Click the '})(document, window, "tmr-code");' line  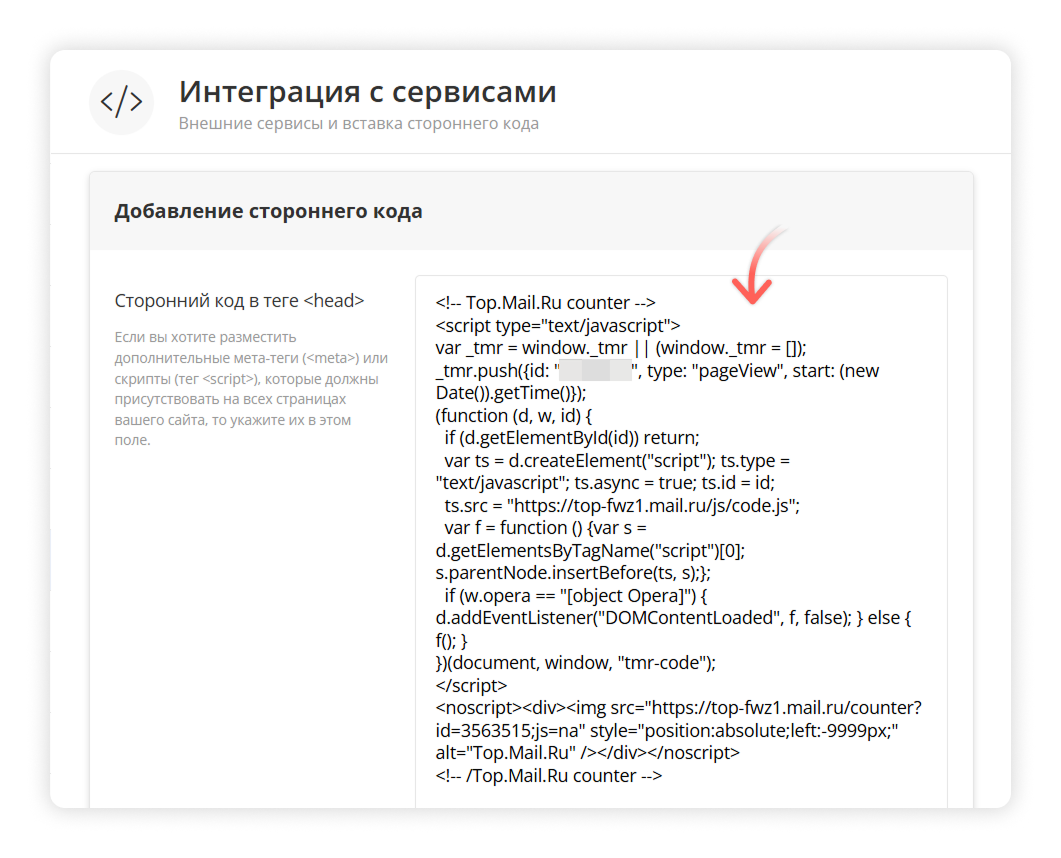click(576, 663)
